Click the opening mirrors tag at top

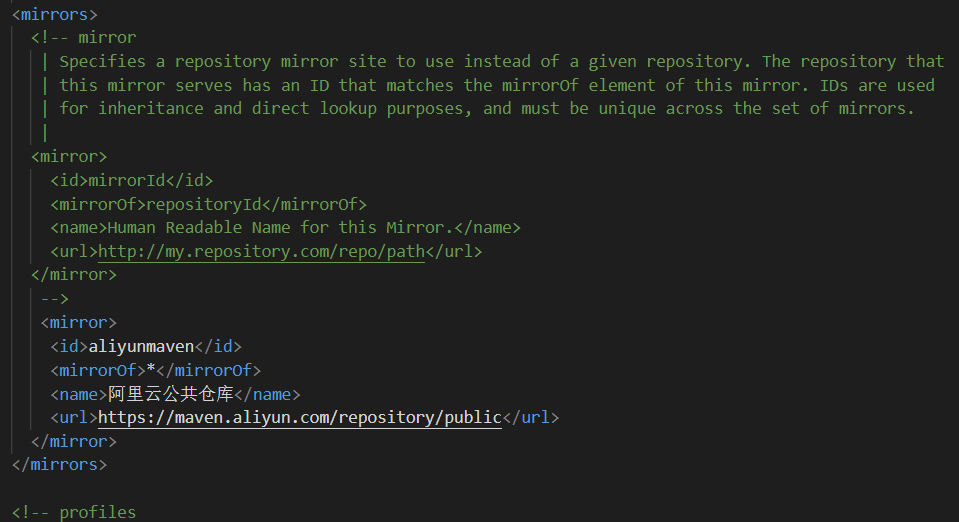pyautogui.click(x=54, y=15)
